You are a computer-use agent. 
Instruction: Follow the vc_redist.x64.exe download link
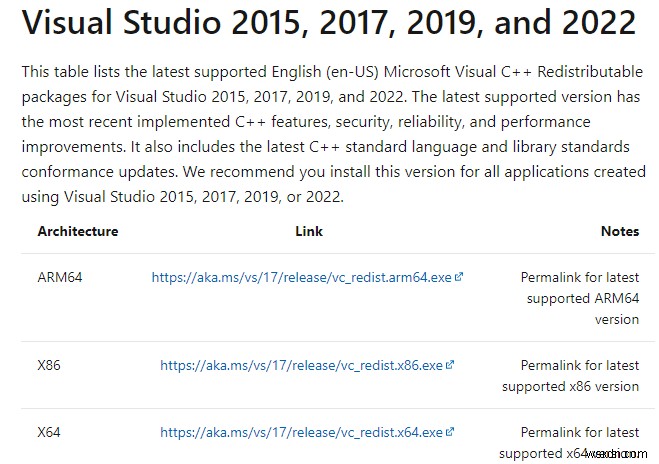click(301, 432)
